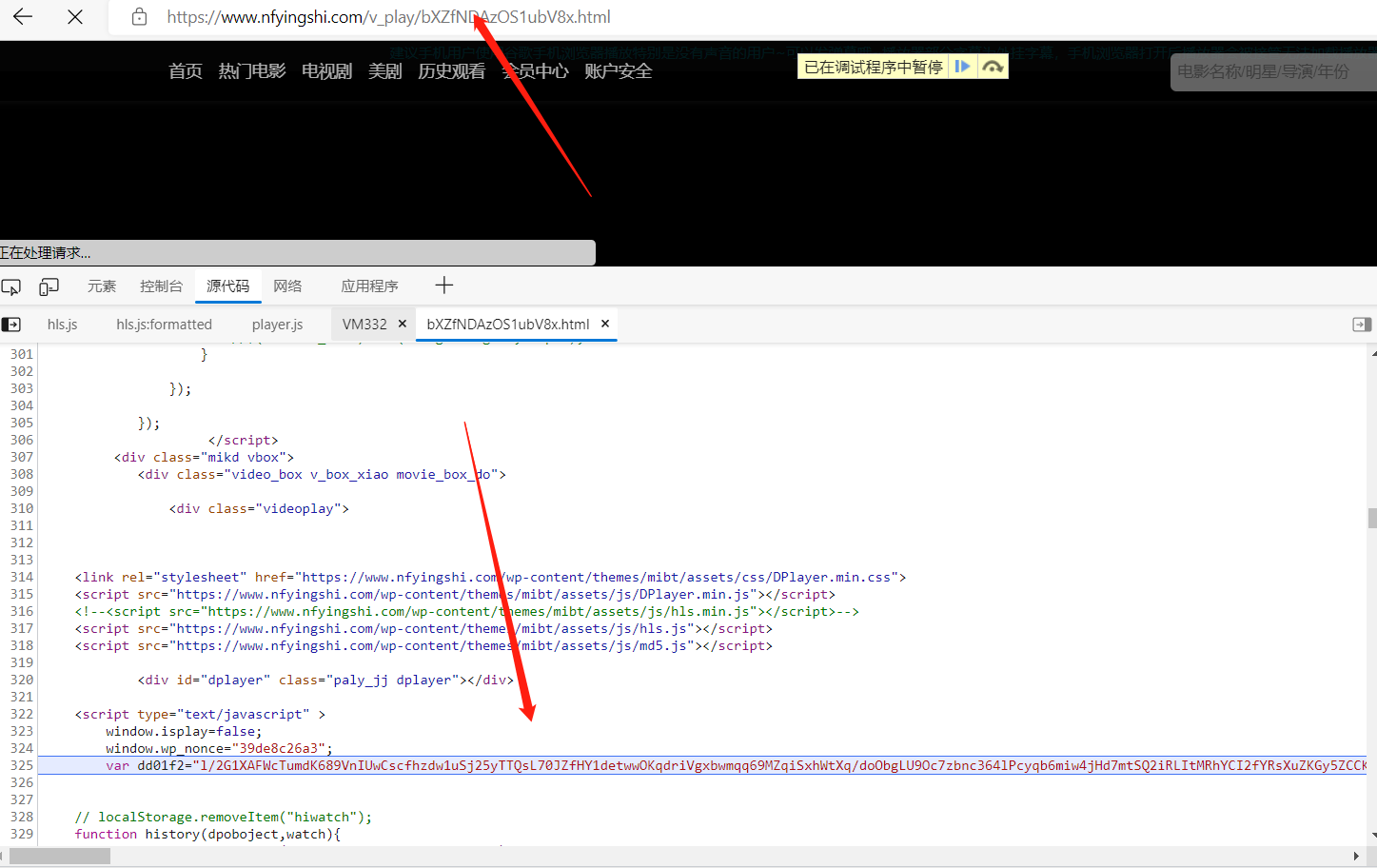Click the localStorage.removeItem comment line
The width and height of the screenshot is (1377, 868).
click(x=224, y=817)
